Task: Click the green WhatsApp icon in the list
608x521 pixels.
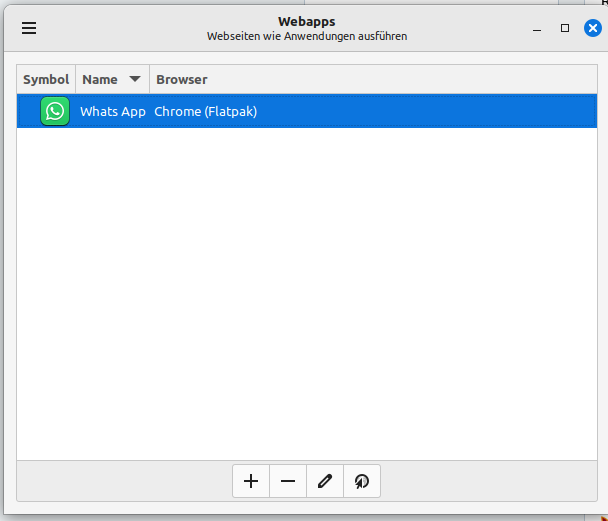Action: (x=55, y=111)
